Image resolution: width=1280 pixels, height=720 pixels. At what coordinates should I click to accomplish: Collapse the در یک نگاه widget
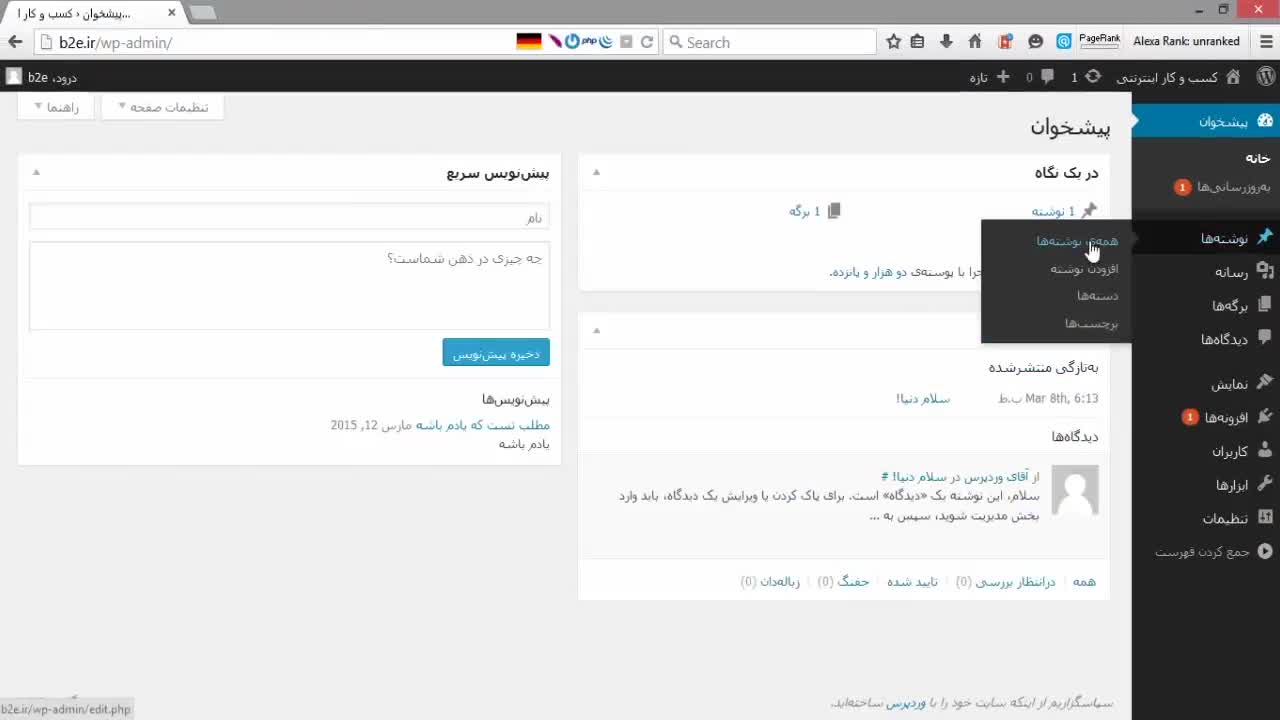[x=596, y=172]
